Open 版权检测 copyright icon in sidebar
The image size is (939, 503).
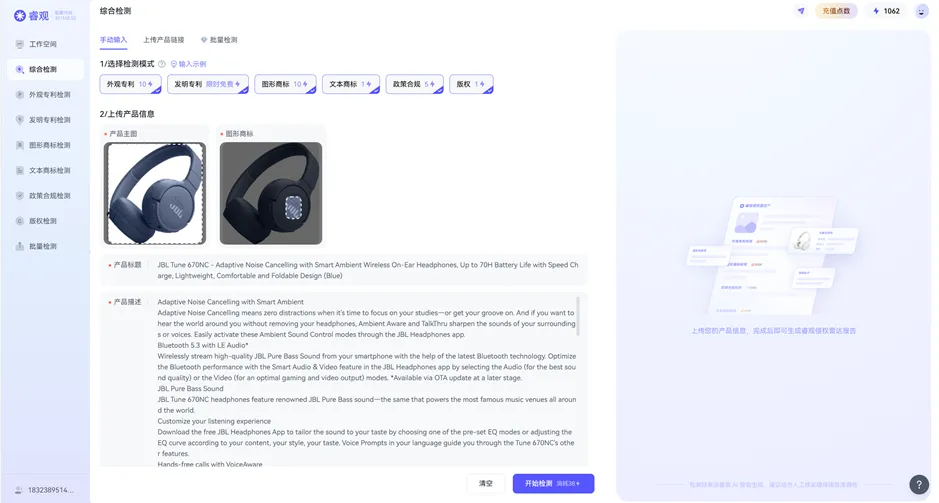(x=20, y=221)
